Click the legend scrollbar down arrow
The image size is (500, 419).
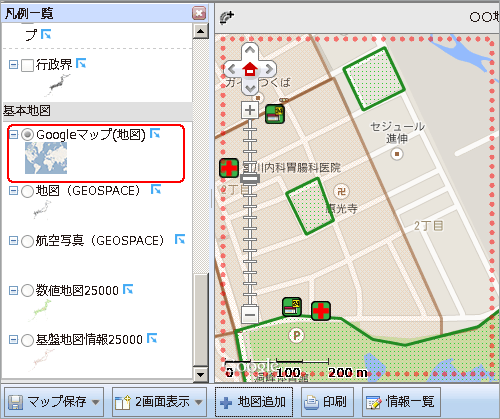tap(201, 374)
